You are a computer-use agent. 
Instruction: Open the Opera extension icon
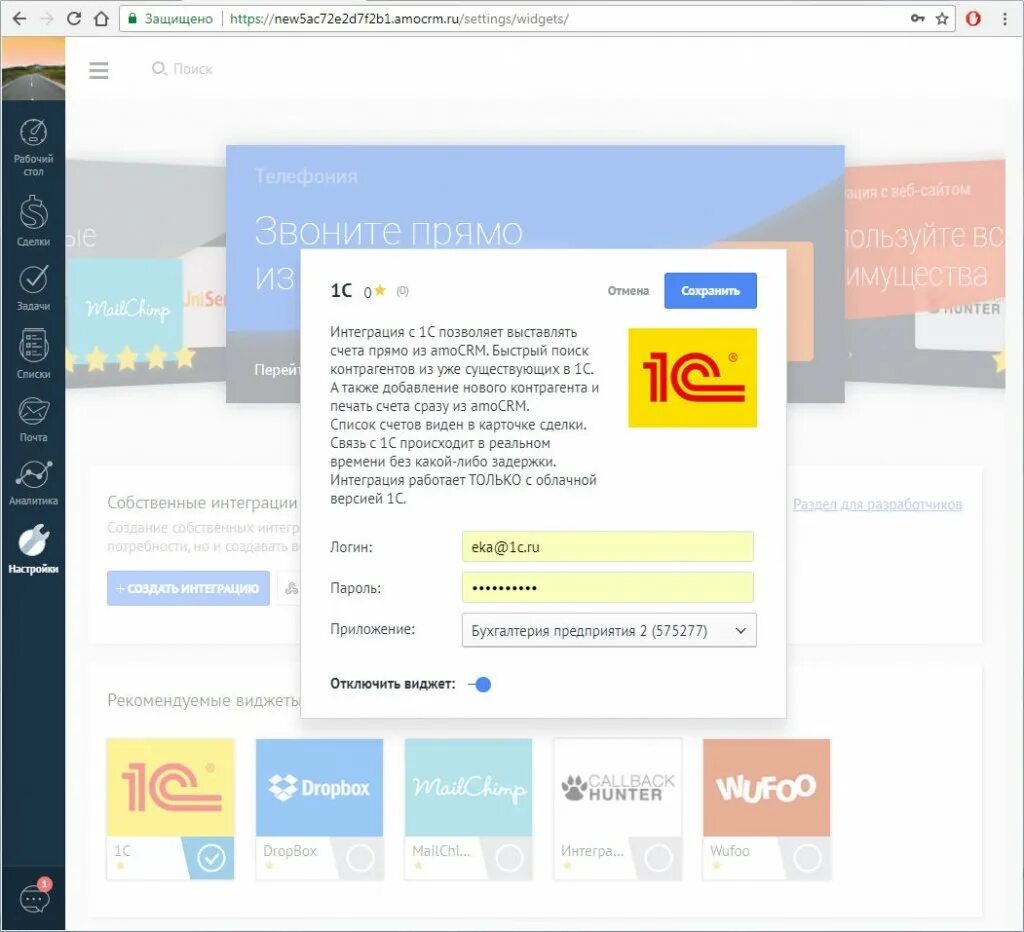click(973, 18)
